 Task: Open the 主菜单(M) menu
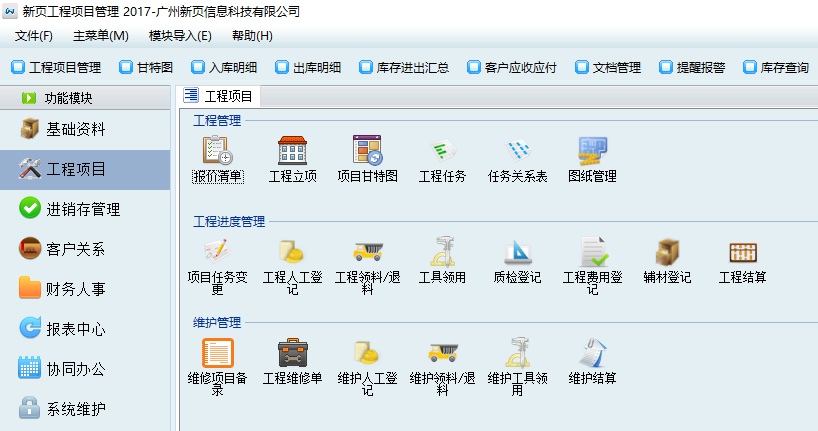101,36
